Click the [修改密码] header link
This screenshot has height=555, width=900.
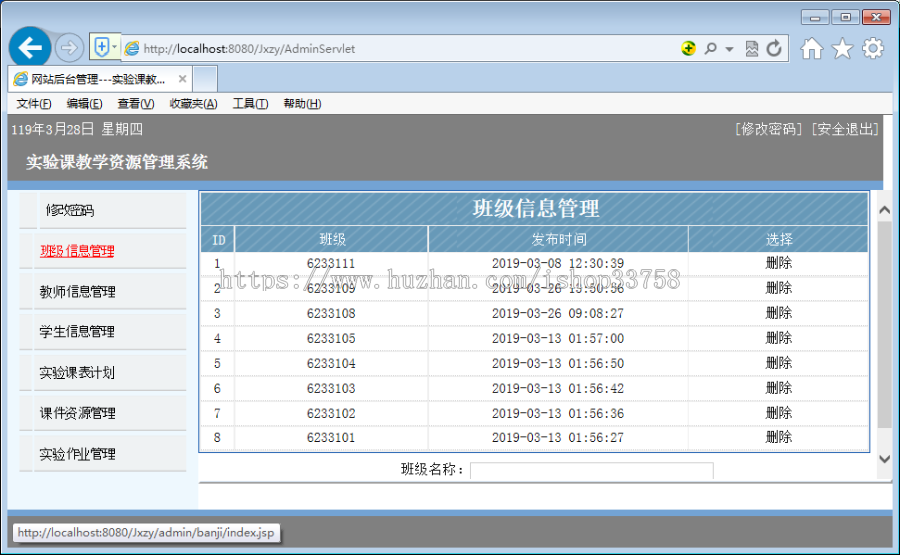click(768, 129)
